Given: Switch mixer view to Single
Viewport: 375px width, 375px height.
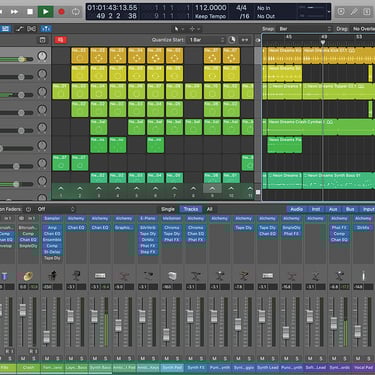Looking at the screenshot, I should [x=168, y=209].
